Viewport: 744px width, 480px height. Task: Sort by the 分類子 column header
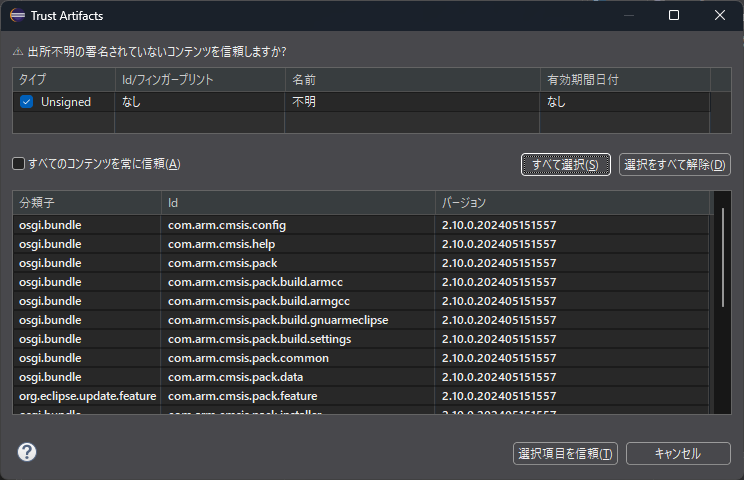[x=87, y=203]
